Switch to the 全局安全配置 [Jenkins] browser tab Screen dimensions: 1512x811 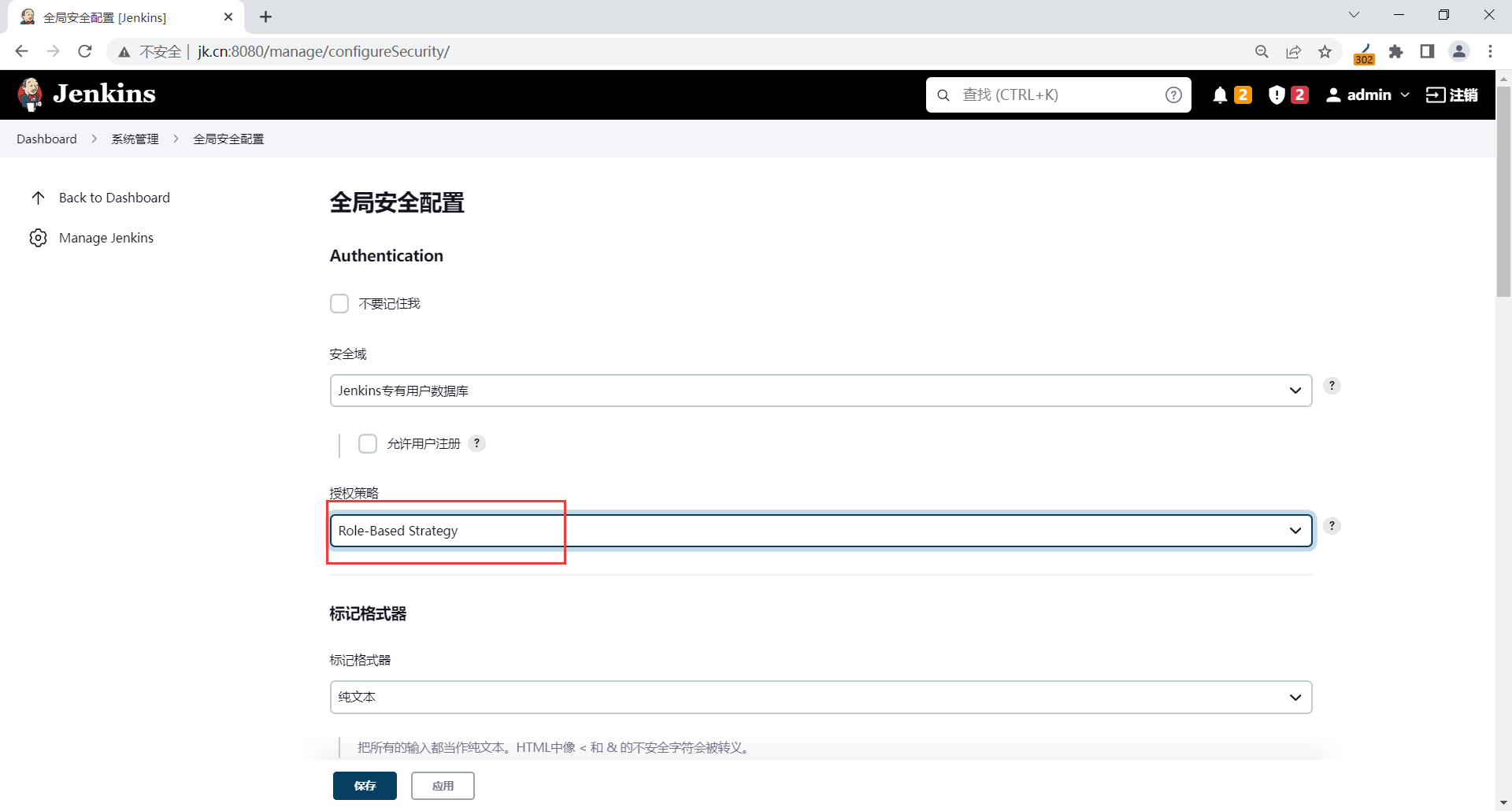(126, 17)
